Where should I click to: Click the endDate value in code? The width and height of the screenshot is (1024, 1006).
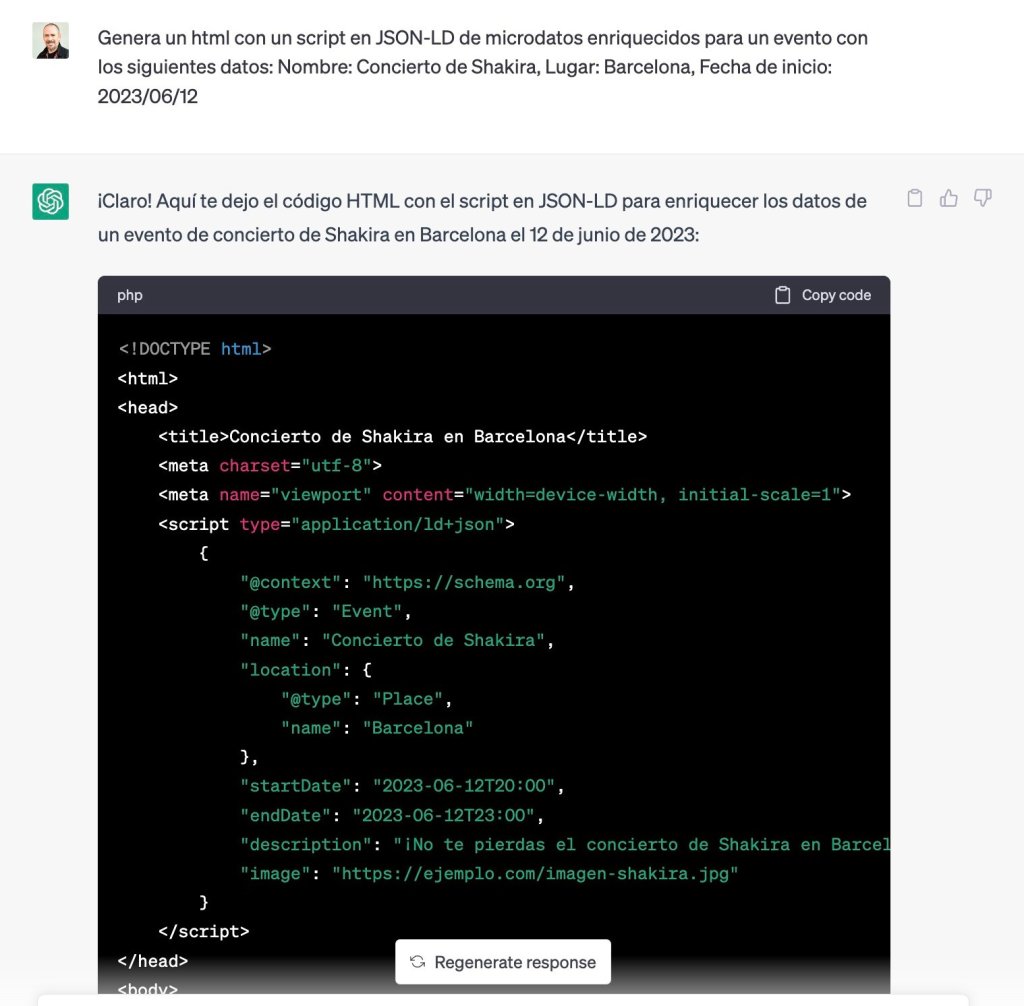tap(443, 815)
